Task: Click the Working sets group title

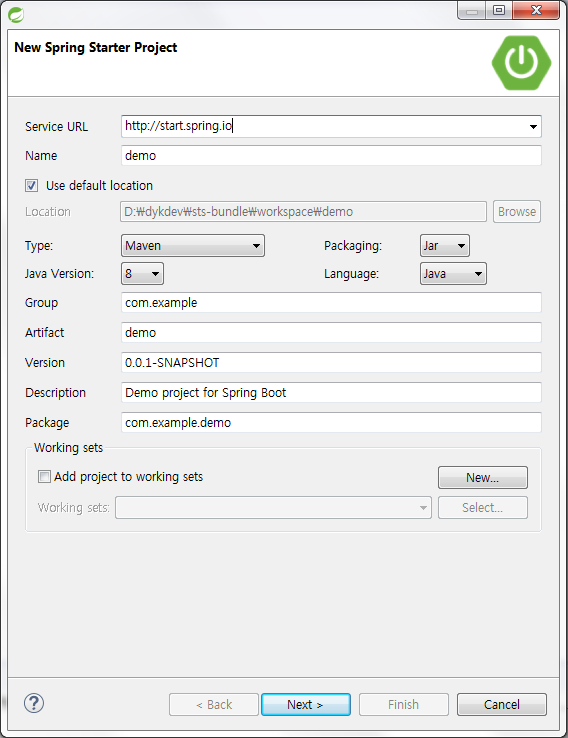Action: (69, 448)
